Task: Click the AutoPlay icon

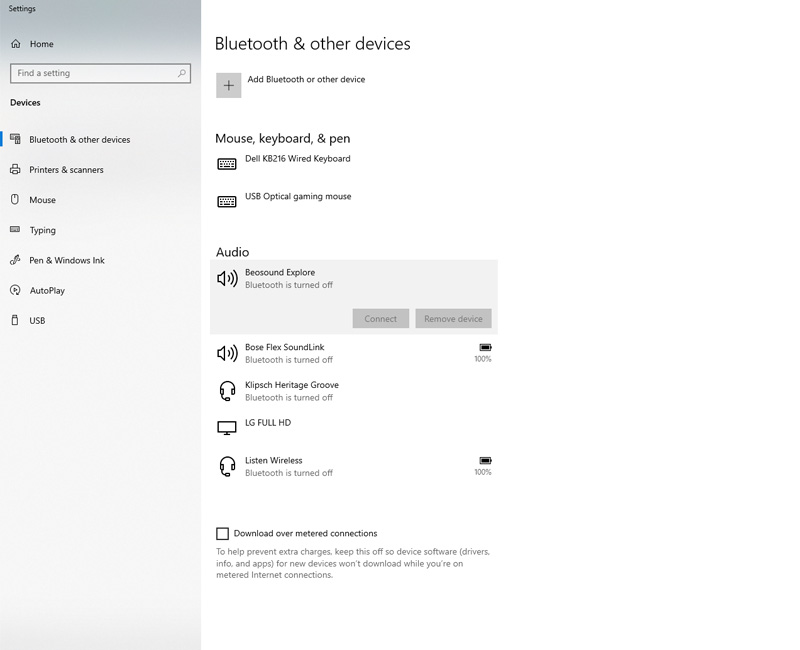Action: [x=15, y=290]
